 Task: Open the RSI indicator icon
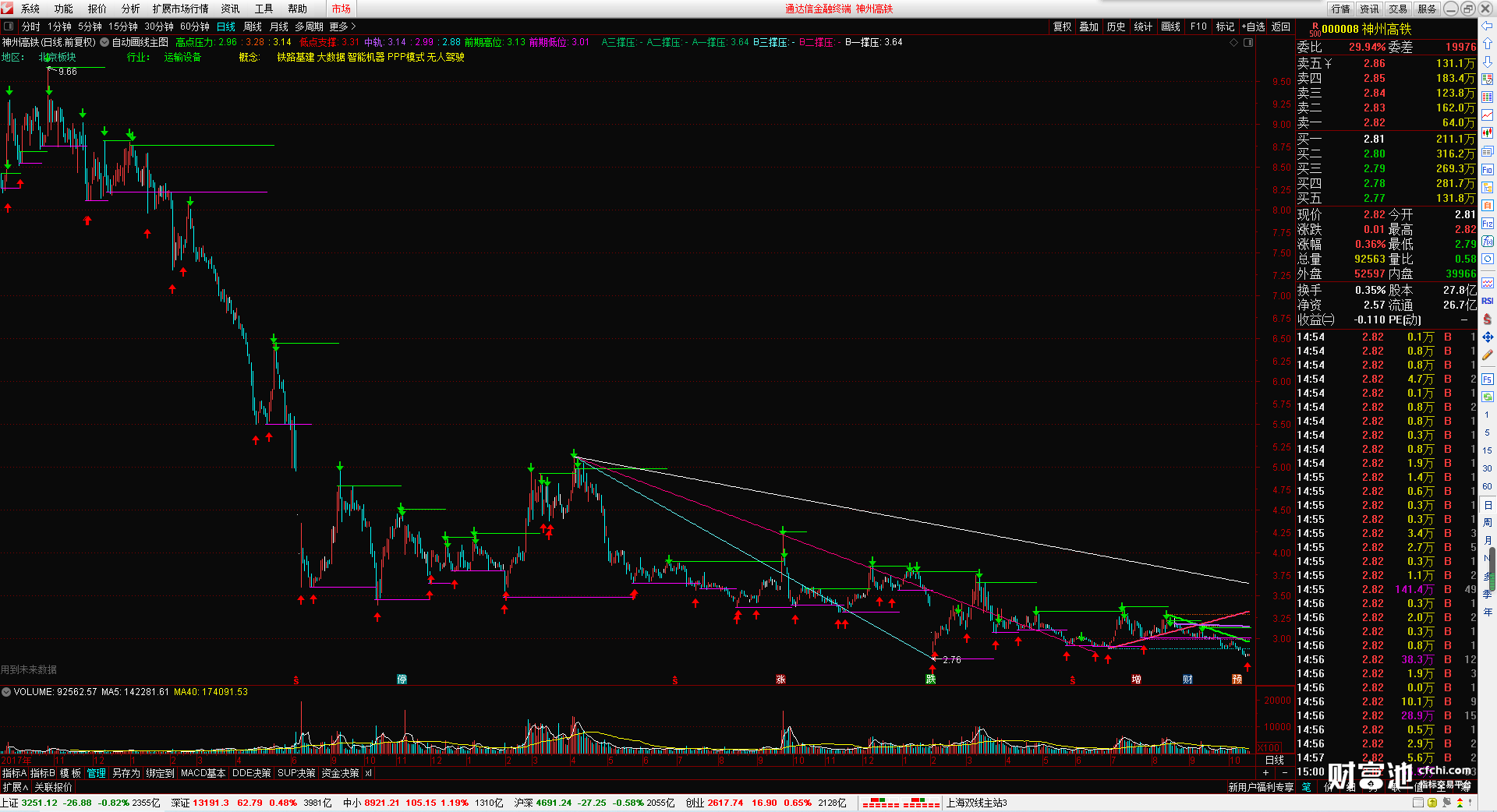click(x=1488, y=301)
